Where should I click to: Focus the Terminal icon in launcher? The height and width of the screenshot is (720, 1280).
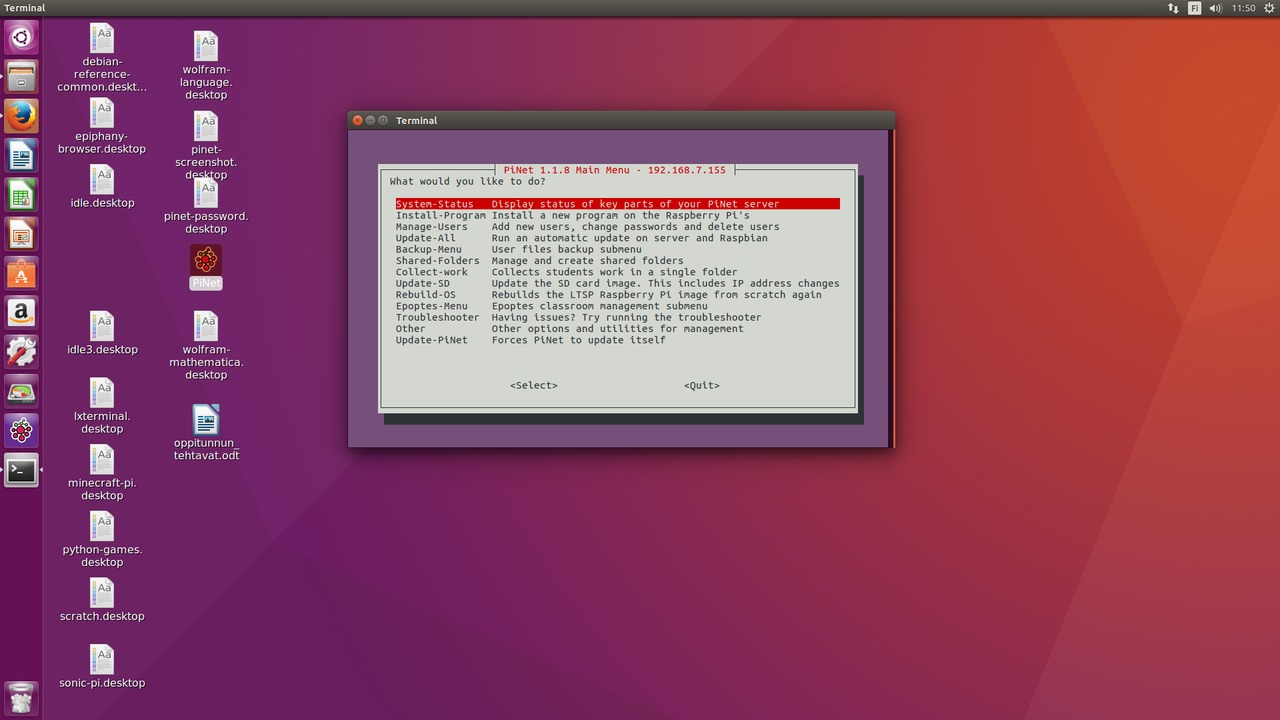21,470
